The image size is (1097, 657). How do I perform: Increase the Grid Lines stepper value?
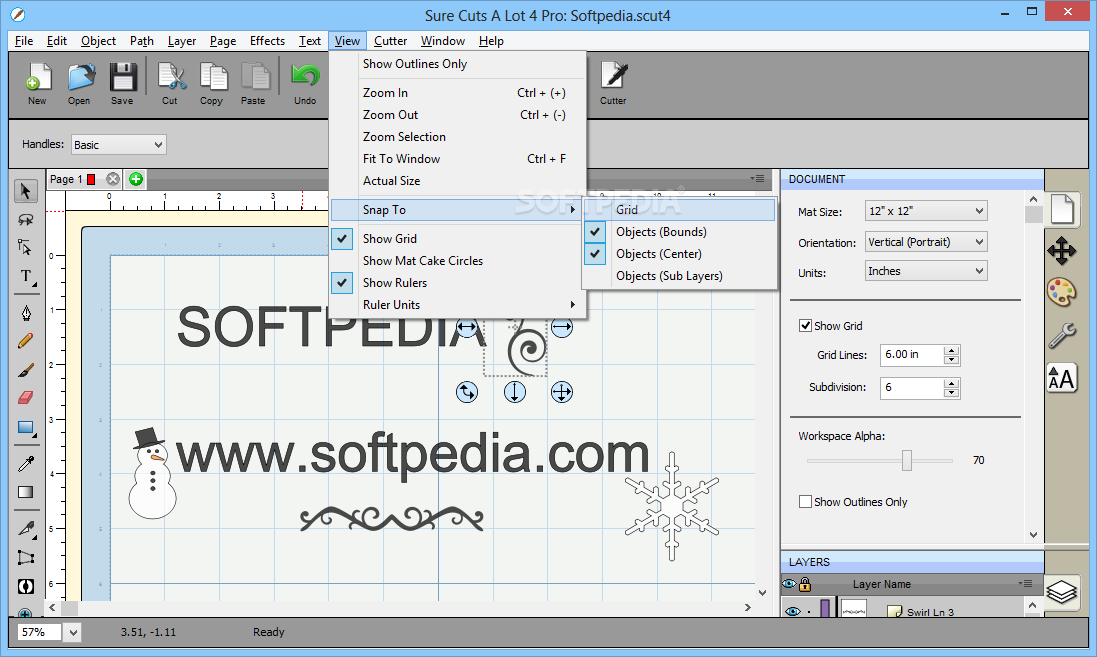point(951,351)
